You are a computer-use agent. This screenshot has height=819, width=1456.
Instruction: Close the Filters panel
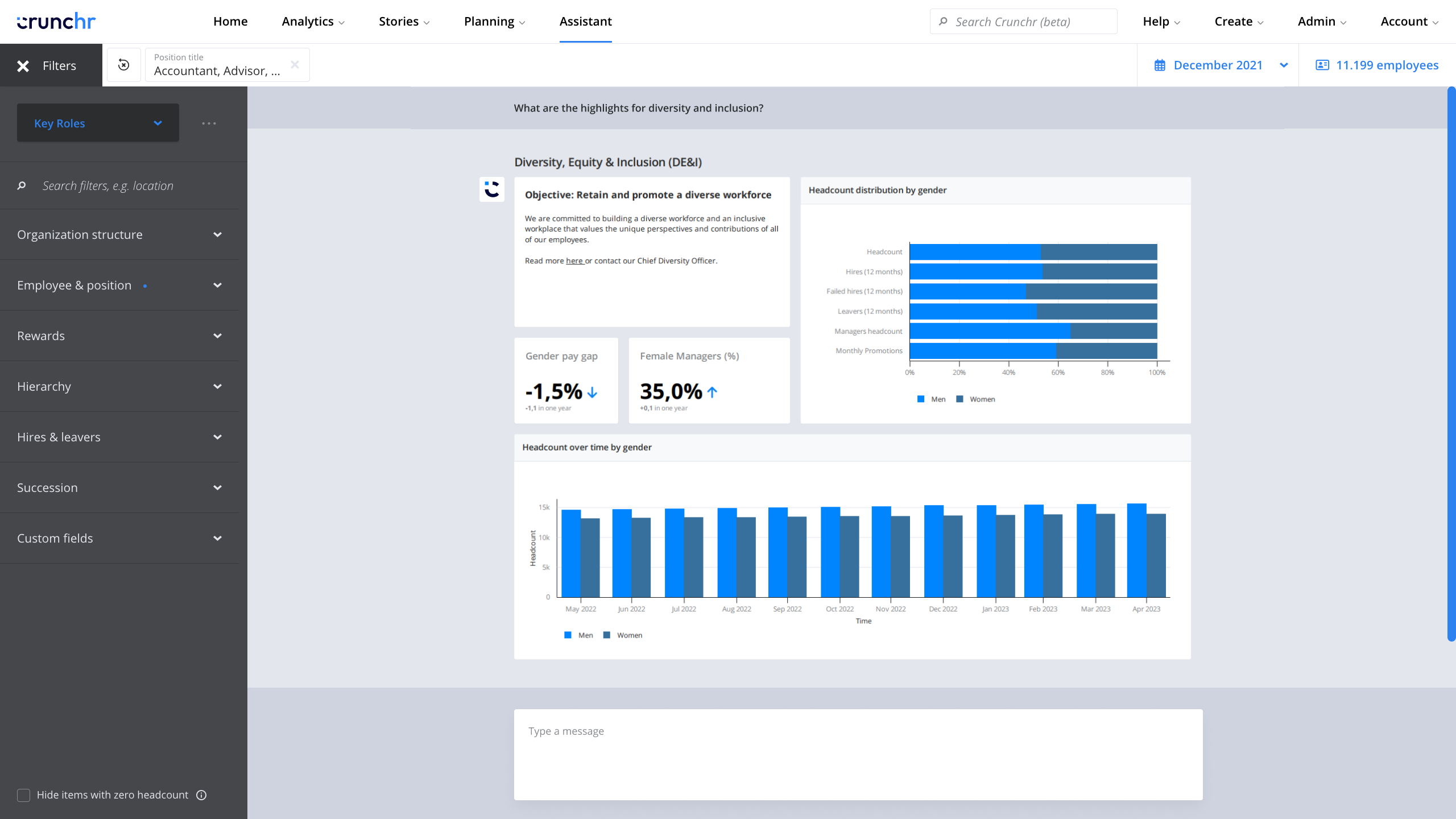tap(23, 65)
